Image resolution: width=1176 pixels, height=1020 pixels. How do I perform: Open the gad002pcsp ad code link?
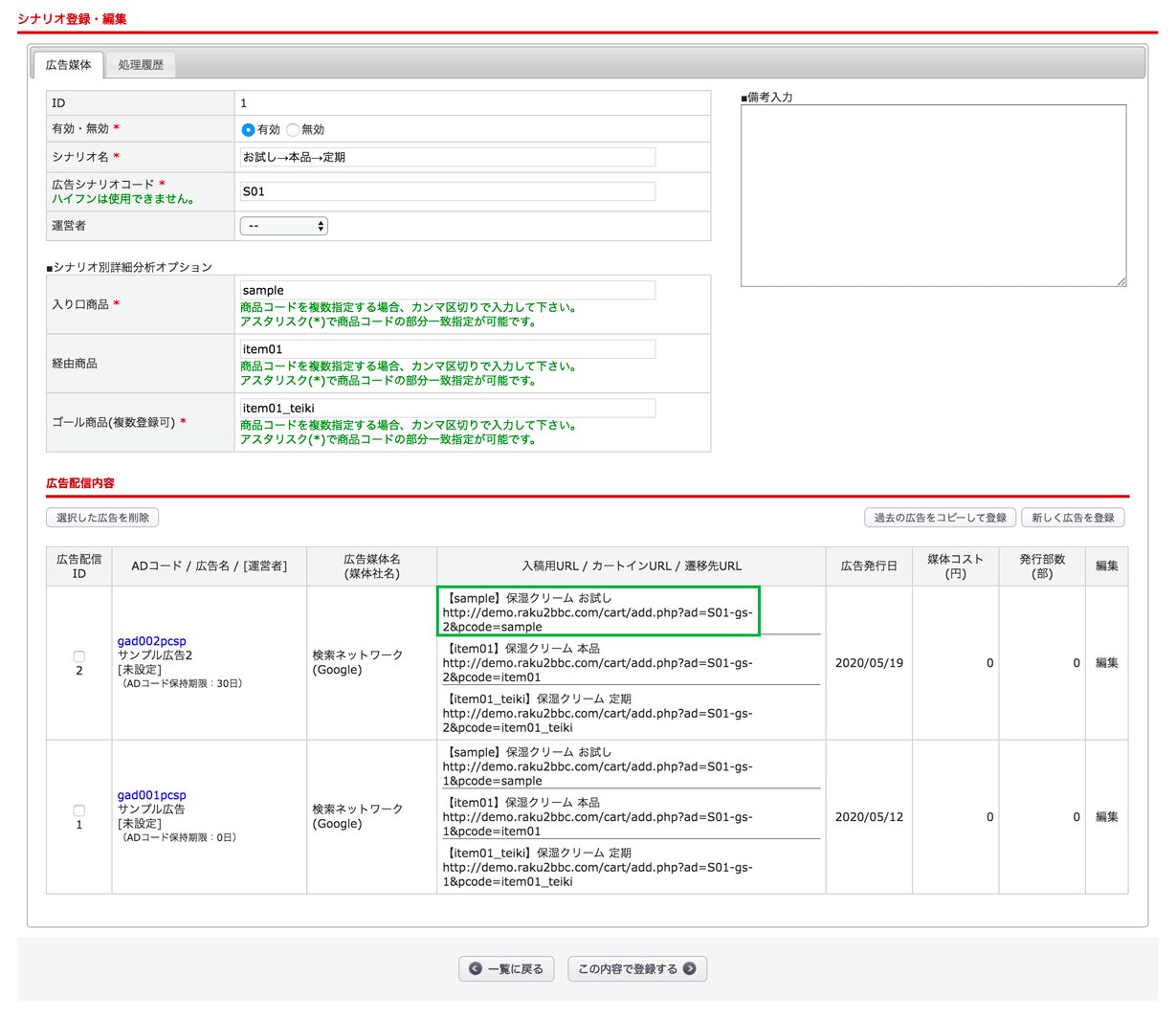151,641
